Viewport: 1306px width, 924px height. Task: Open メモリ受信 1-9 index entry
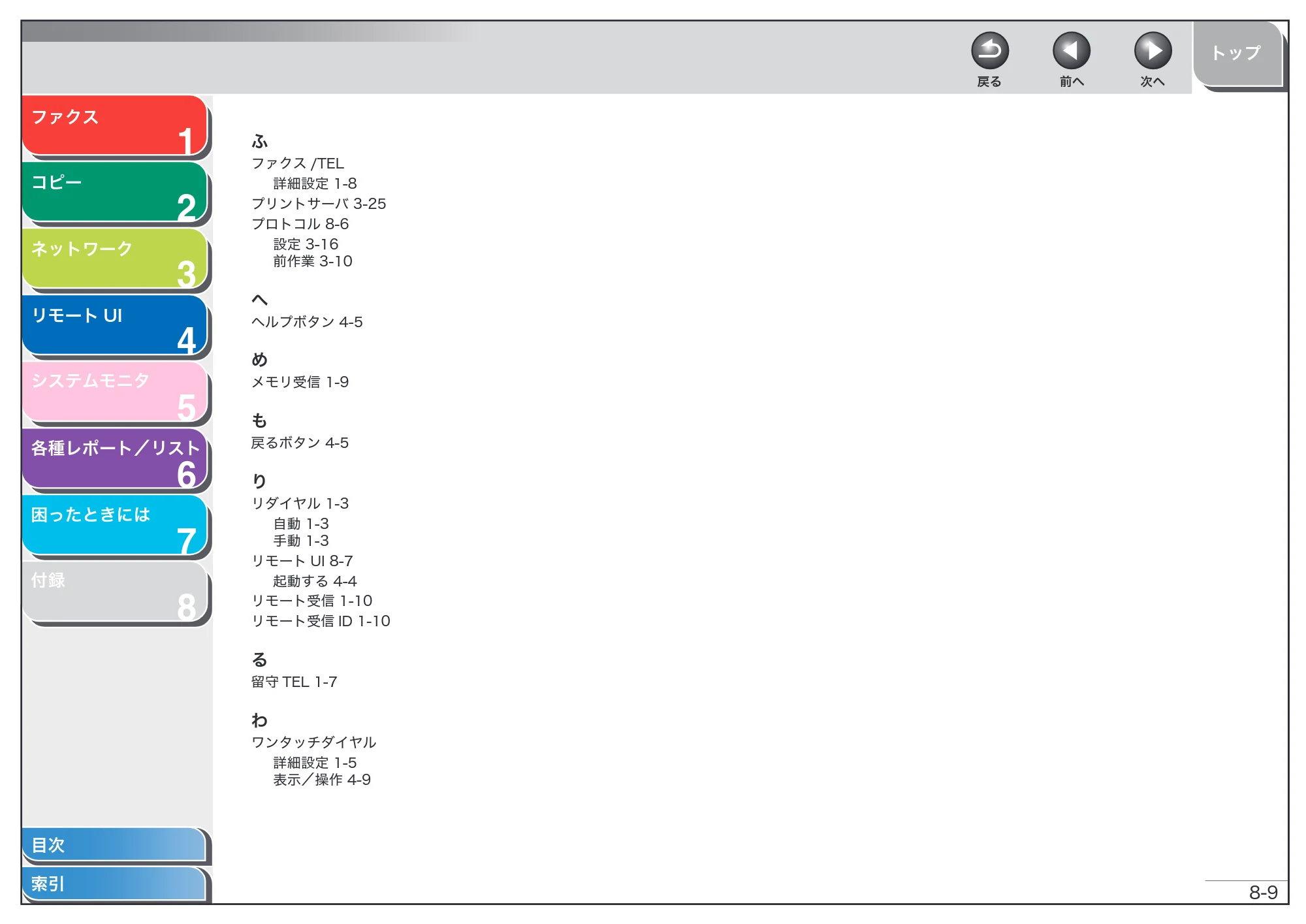coord(300,382)
